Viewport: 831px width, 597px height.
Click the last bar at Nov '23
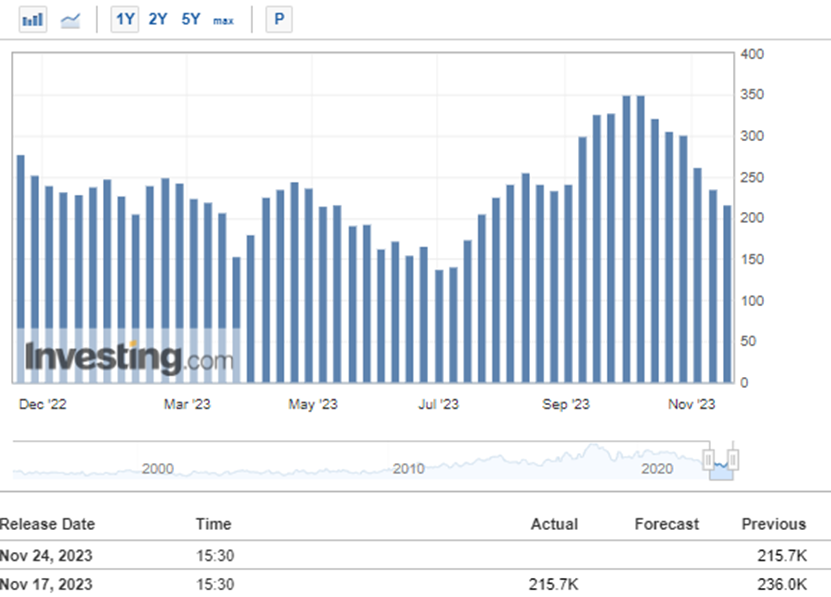coord(727,294)
